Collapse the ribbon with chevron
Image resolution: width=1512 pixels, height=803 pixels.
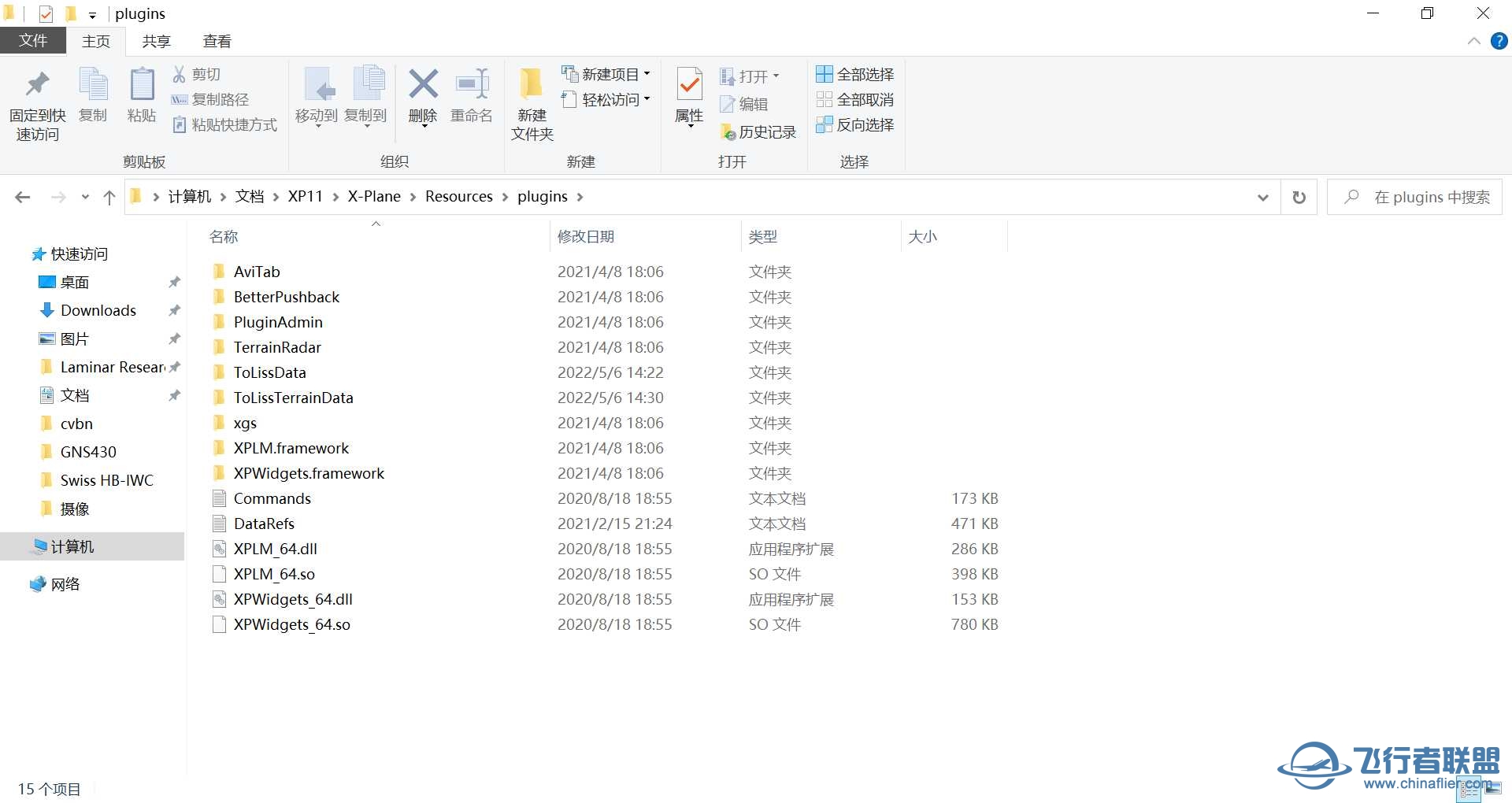tap(1473, 41)
